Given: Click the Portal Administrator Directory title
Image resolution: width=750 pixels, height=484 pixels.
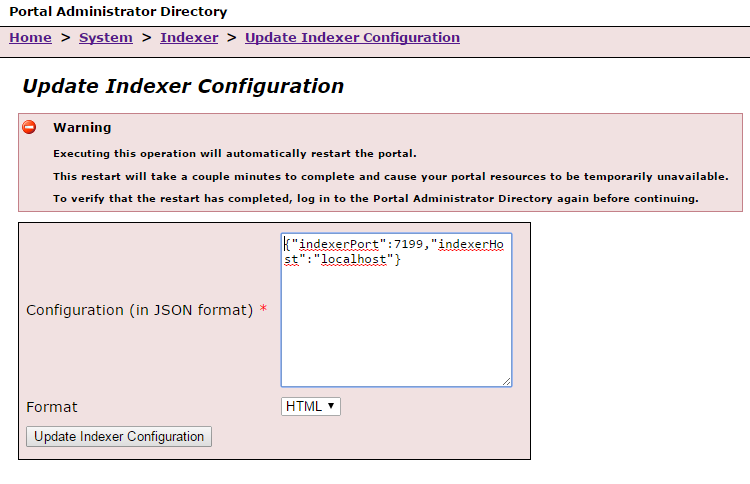Looking at the screenshot, I should pyautogui.click(x=118, y=11).
